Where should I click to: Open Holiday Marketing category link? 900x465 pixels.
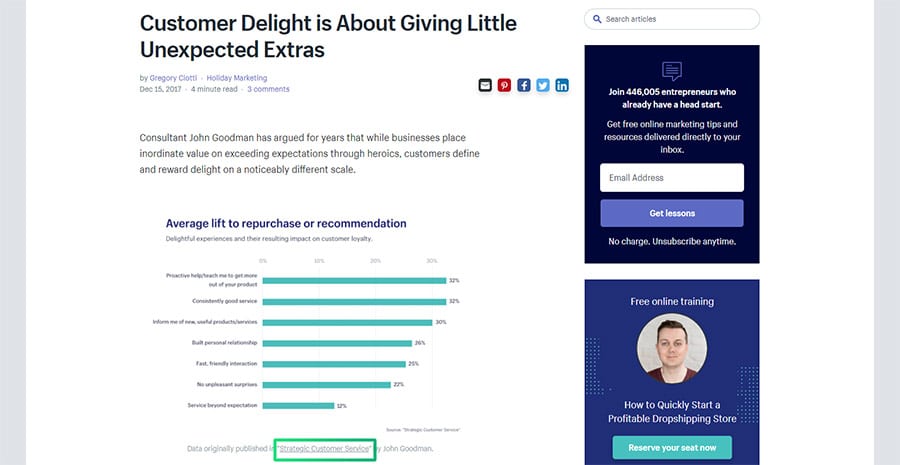[237, 78]
